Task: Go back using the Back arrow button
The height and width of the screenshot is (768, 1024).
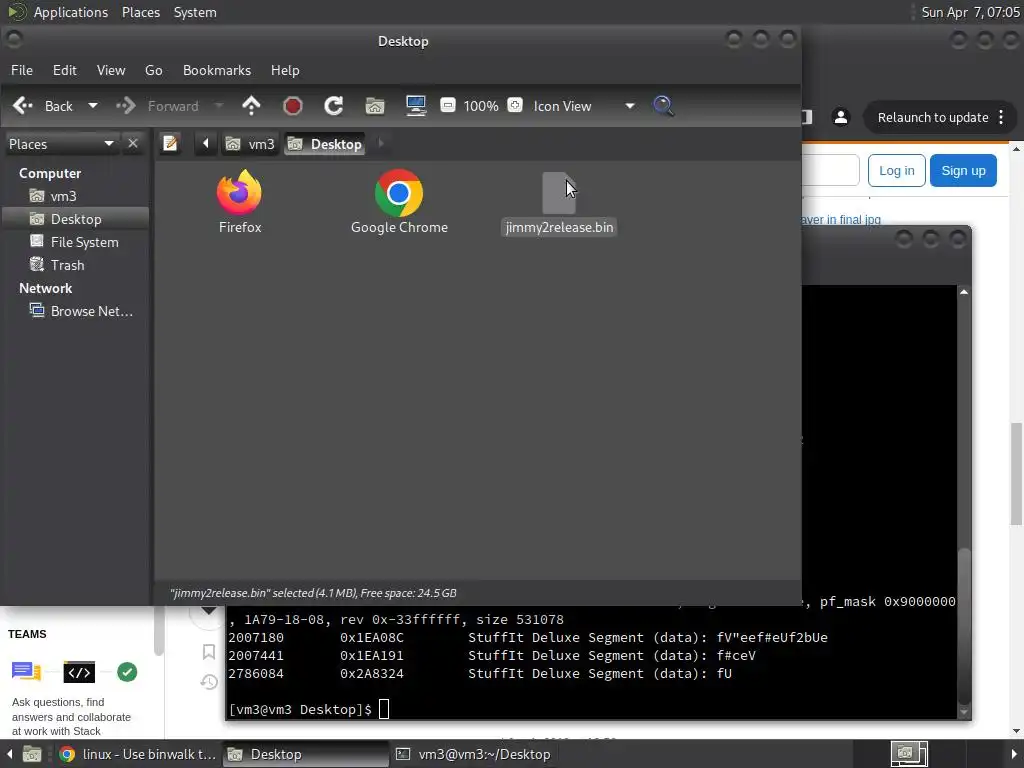Action: [43, 106]
